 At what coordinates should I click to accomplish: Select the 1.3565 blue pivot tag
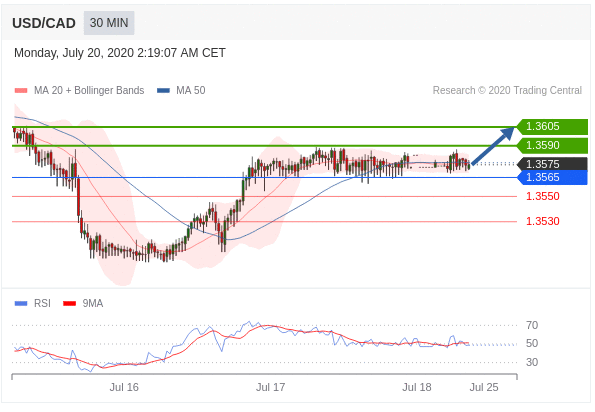tap(552, 177)
